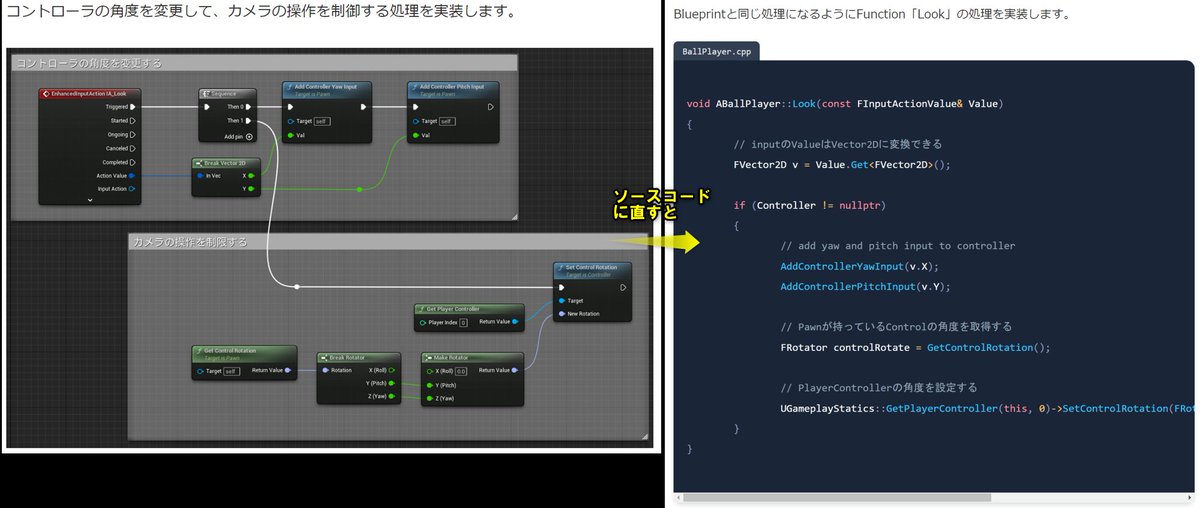The image size is (1200, 508).
Task: Click Add Controller Yaw Input exec input pin
Action: pyautogui.click(x=291, y=106)
